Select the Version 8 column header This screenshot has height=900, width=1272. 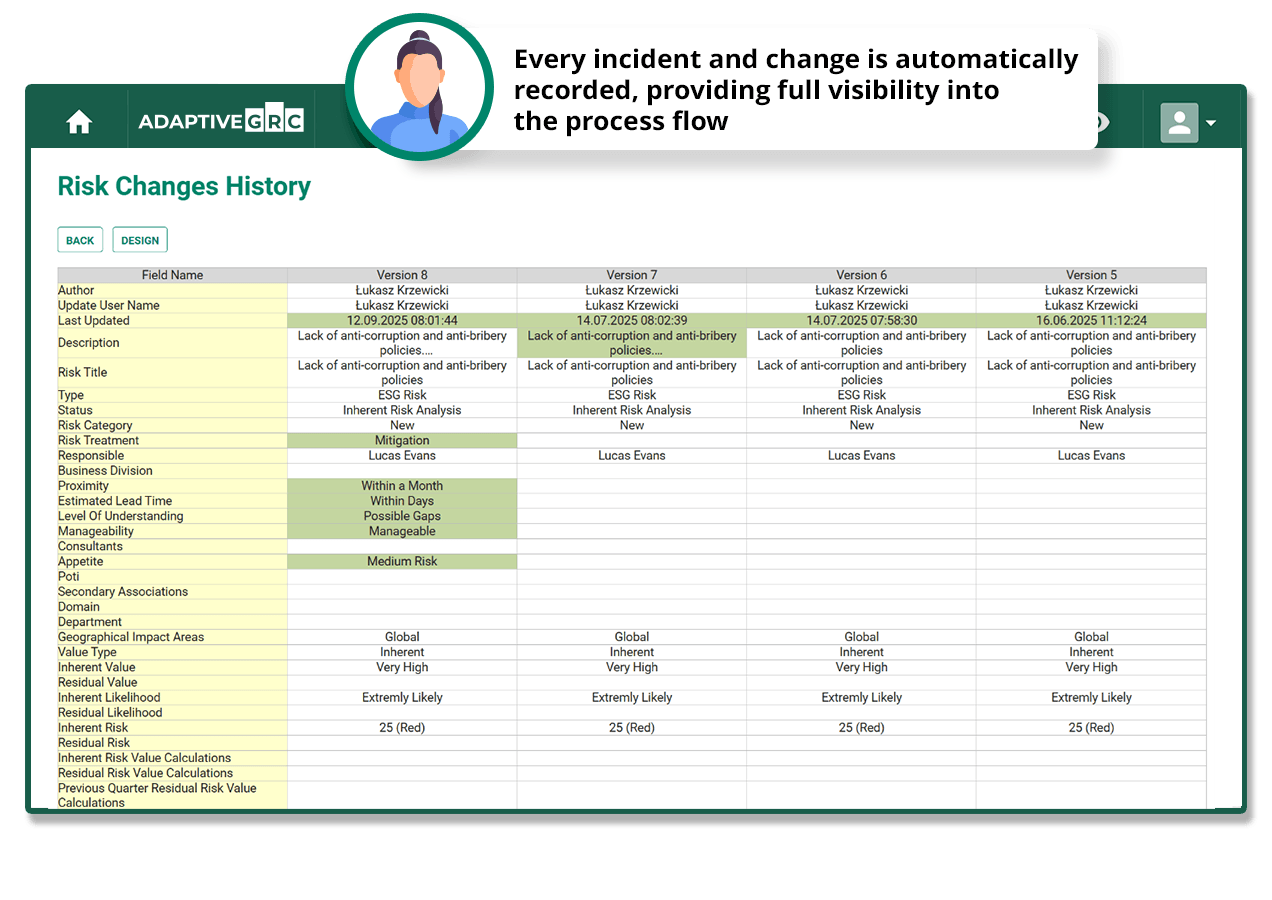pos(402,275)
